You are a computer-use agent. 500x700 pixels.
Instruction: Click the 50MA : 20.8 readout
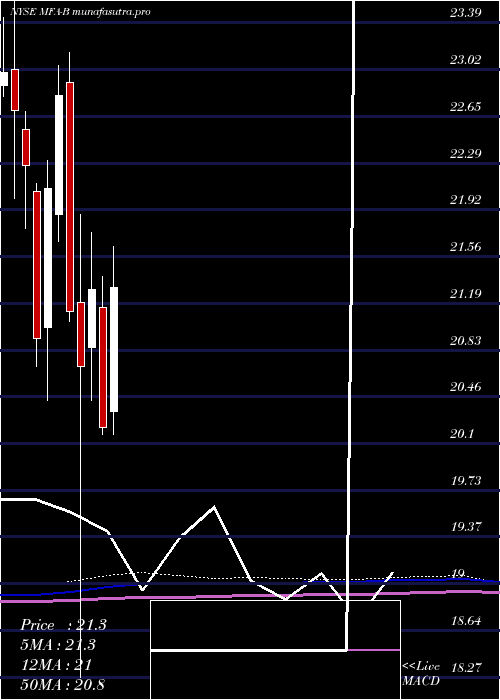63,685
